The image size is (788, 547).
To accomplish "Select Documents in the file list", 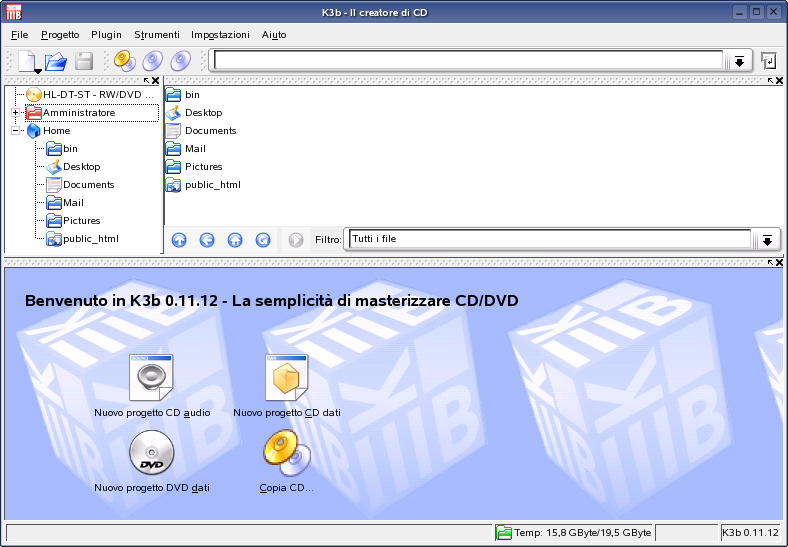I will pos(201,131).
